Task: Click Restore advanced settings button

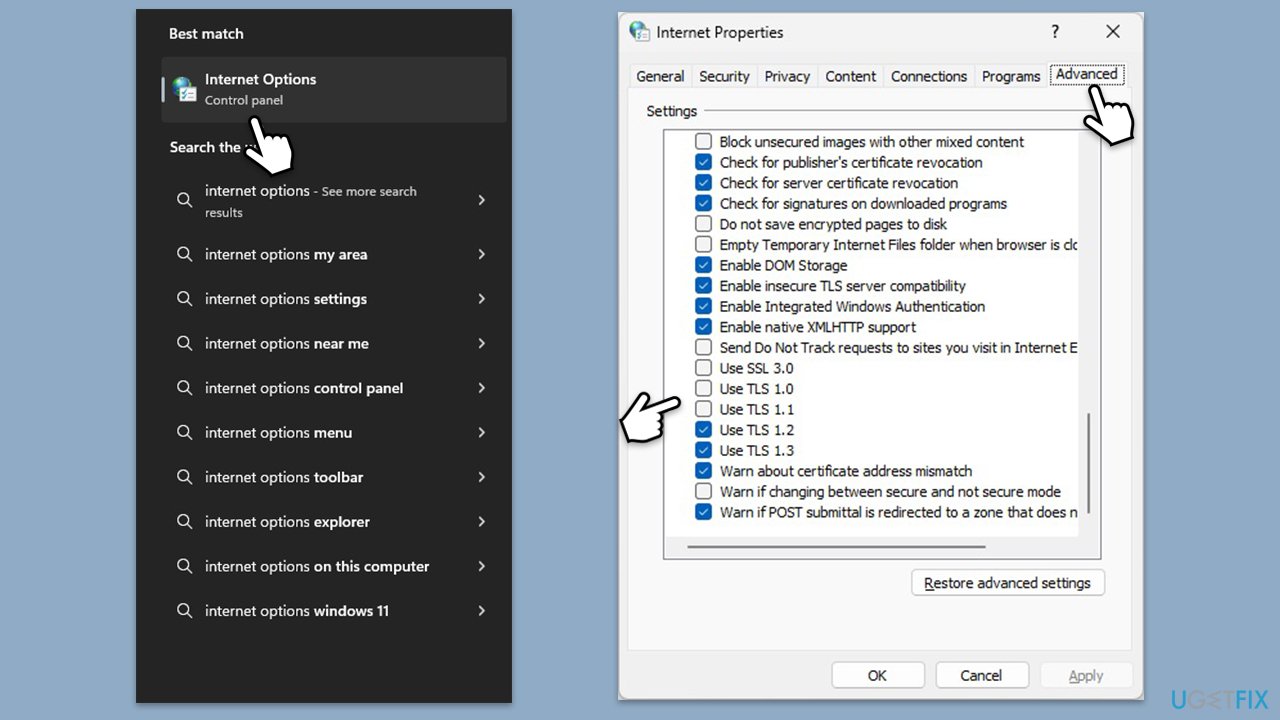Action: click(x=1007, y=583)
